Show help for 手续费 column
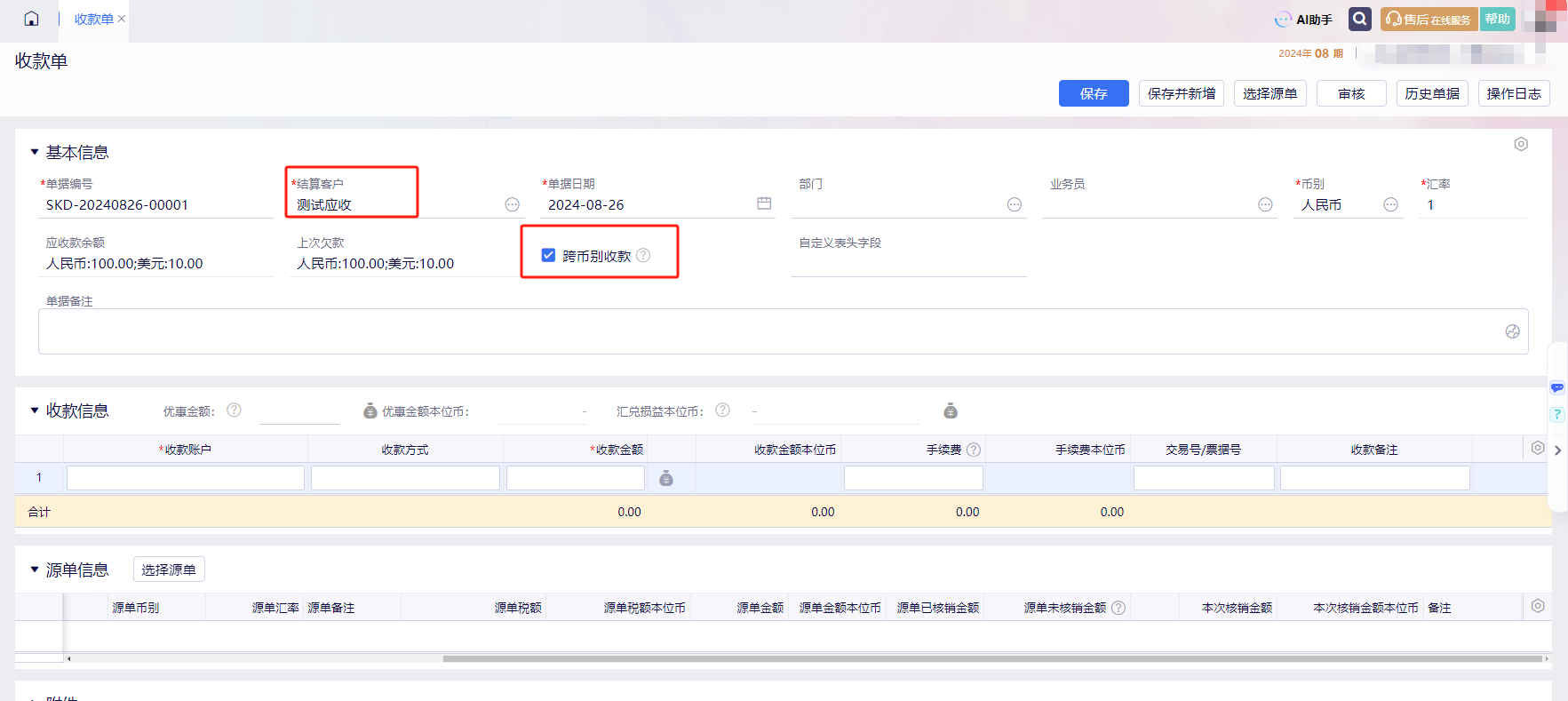This screenshot has height=701, width=1568. pos(974,450)
